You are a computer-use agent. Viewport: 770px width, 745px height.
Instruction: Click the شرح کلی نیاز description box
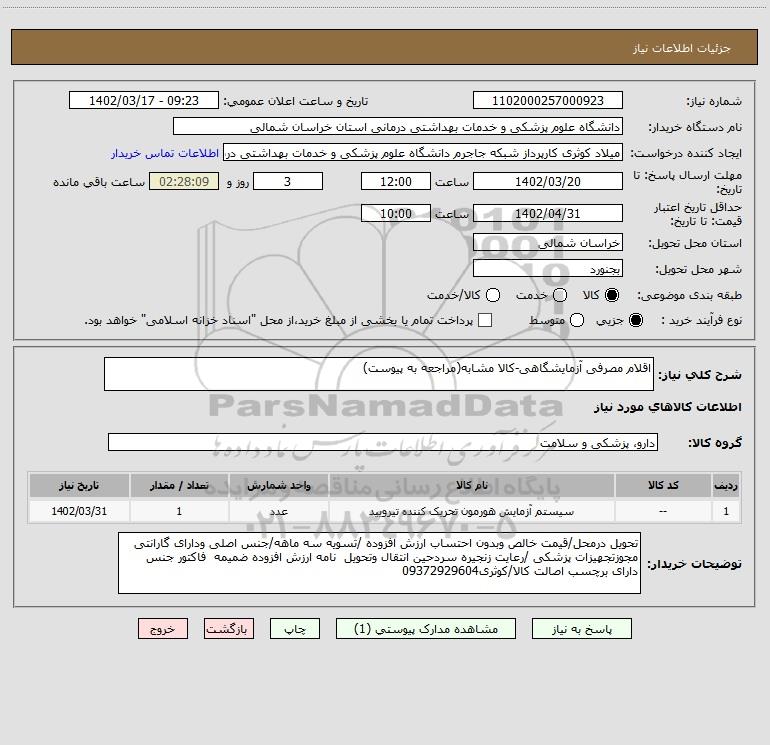379,374
